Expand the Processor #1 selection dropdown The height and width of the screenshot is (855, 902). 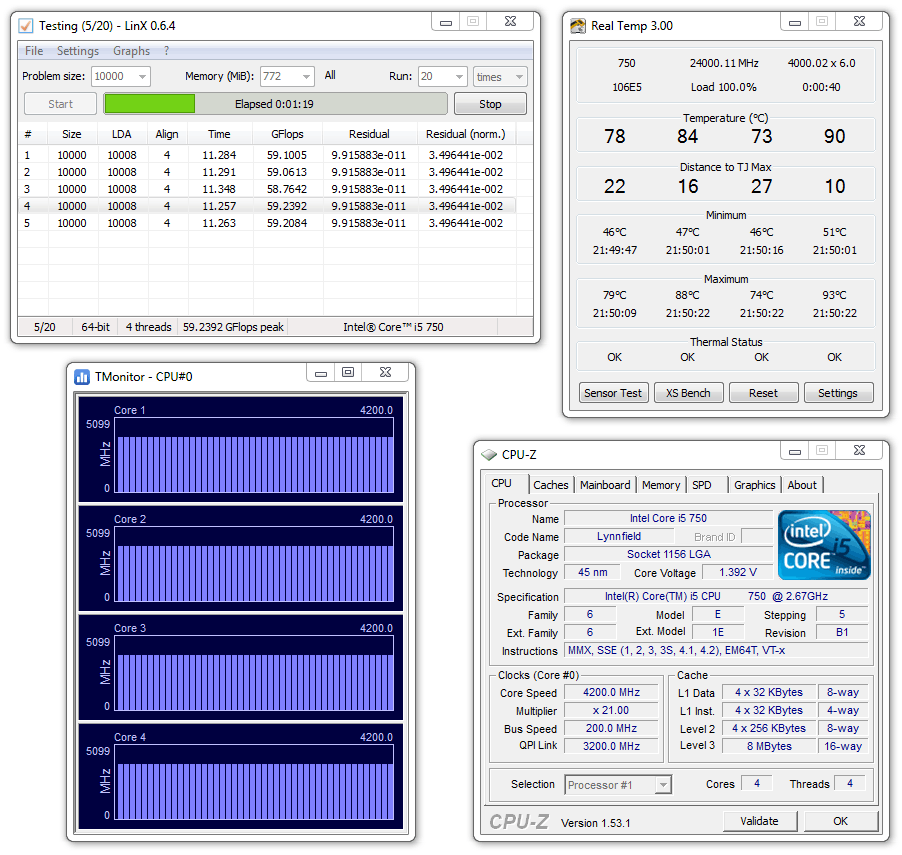(662, 785)
